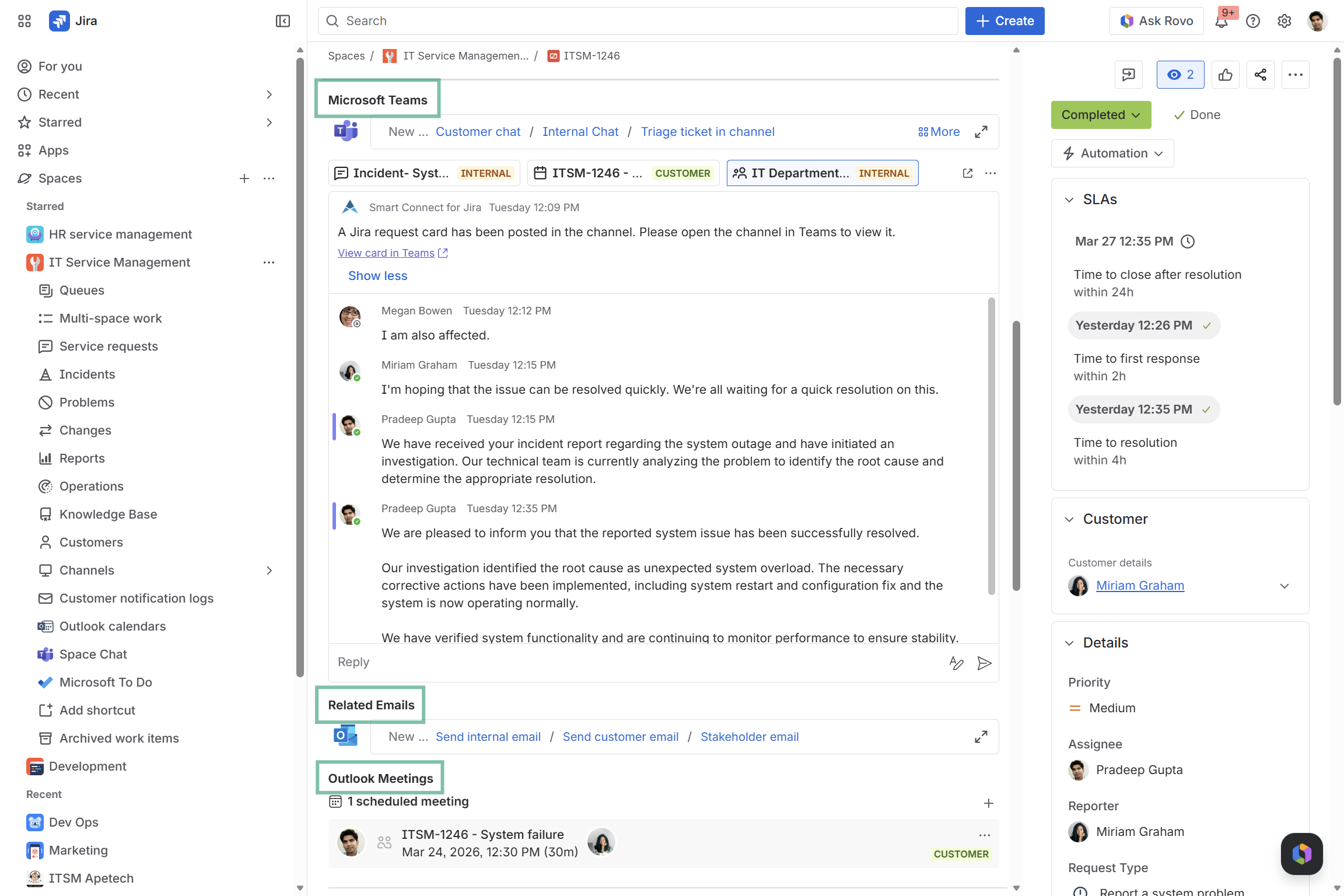This screenshot has width=1344, height=896.
Task: Click the thumbs up vote icon
Action: [x=1225, y=75]
